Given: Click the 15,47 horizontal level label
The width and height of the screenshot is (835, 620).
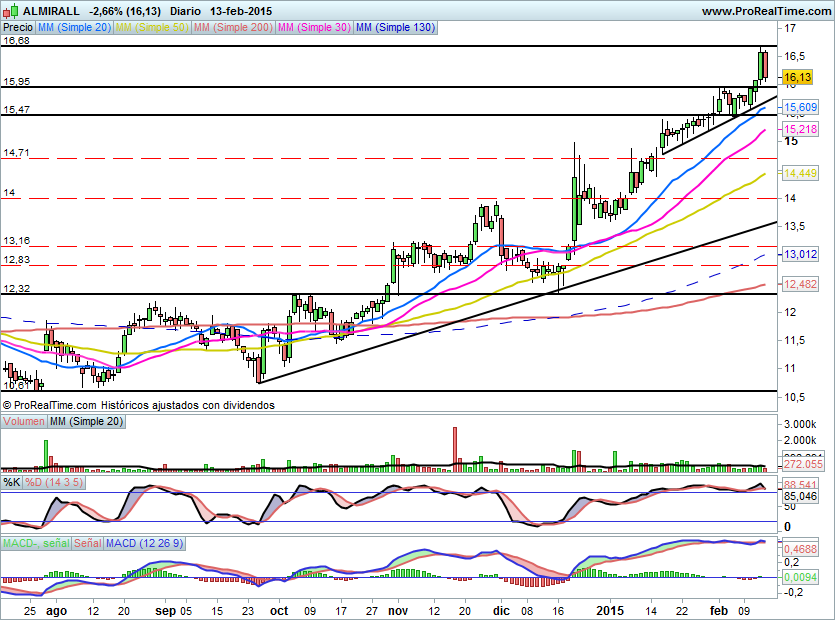Looking at the screenshot, I should click(x=17, y=110).
